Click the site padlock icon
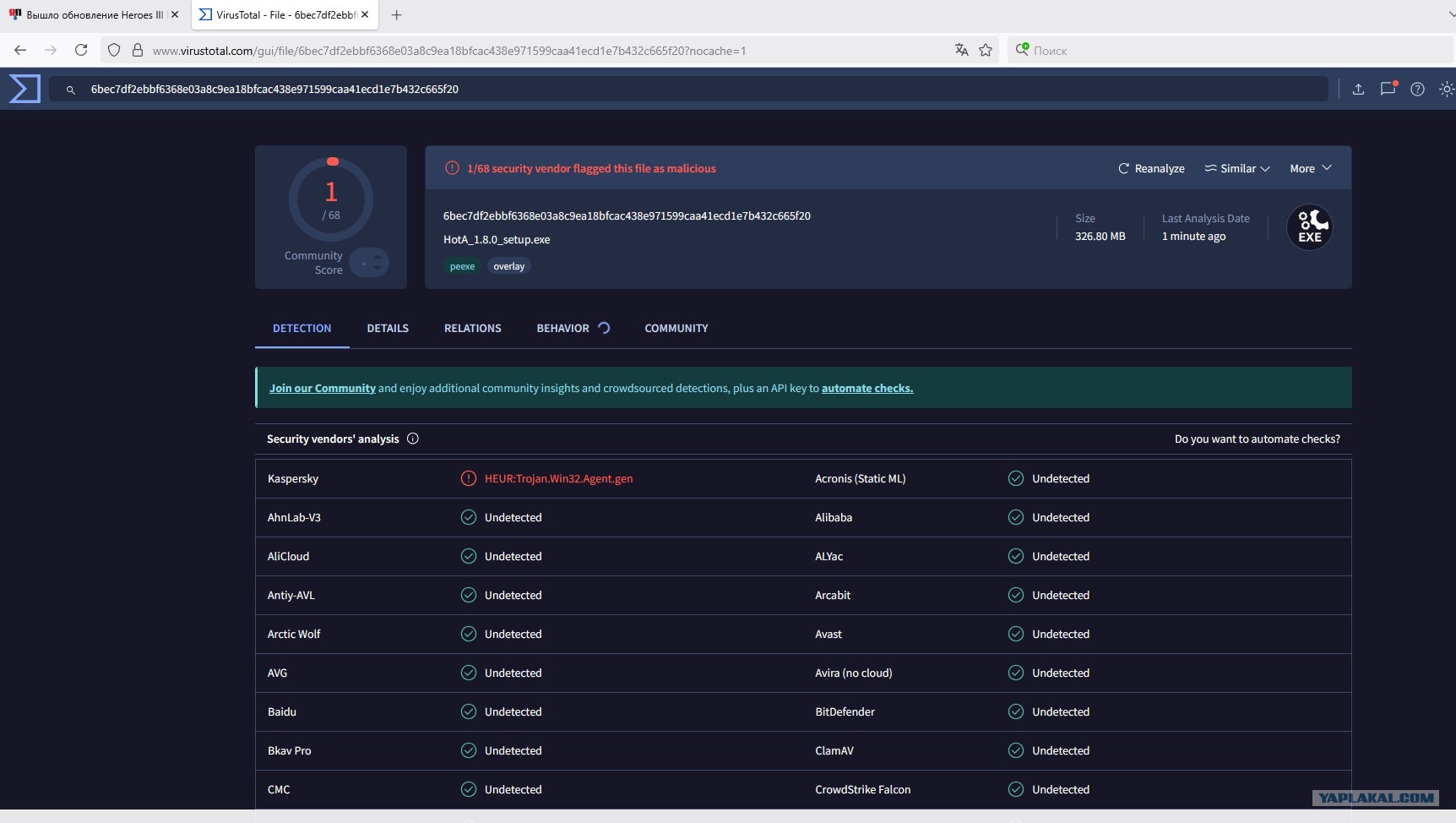The height and width of the screenshot is (823, 1456). coord(137,50)
